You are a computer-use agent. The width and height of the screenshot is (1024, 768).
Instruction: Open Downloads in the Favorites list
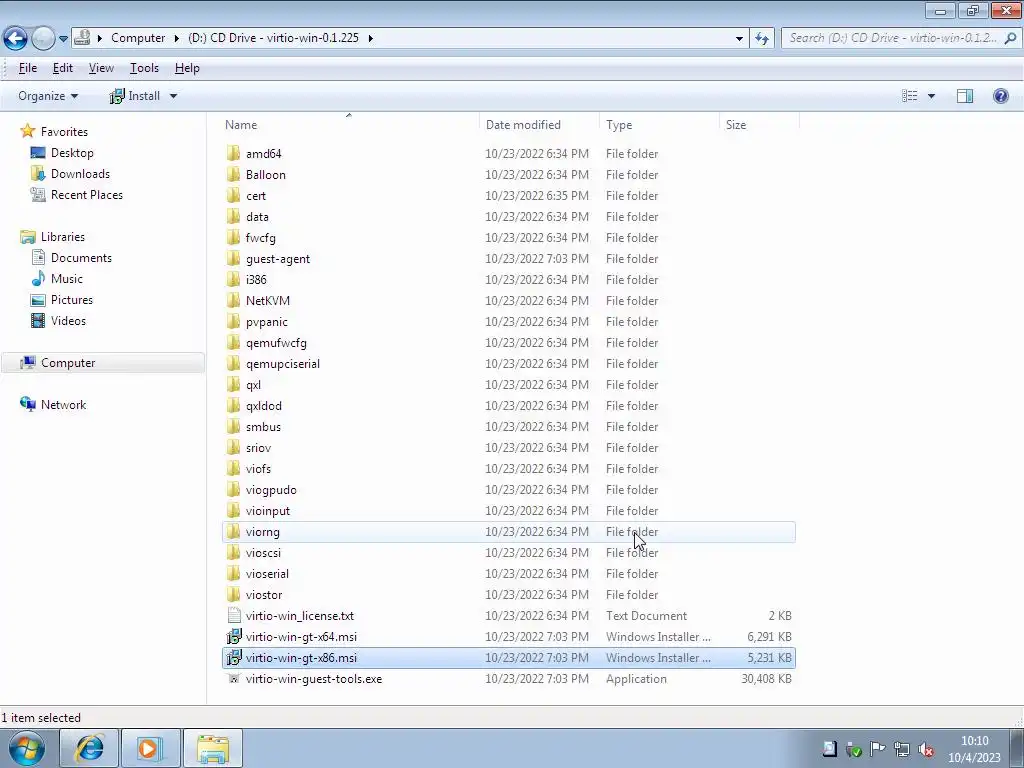pyautogui.click(x=80, y=174)
